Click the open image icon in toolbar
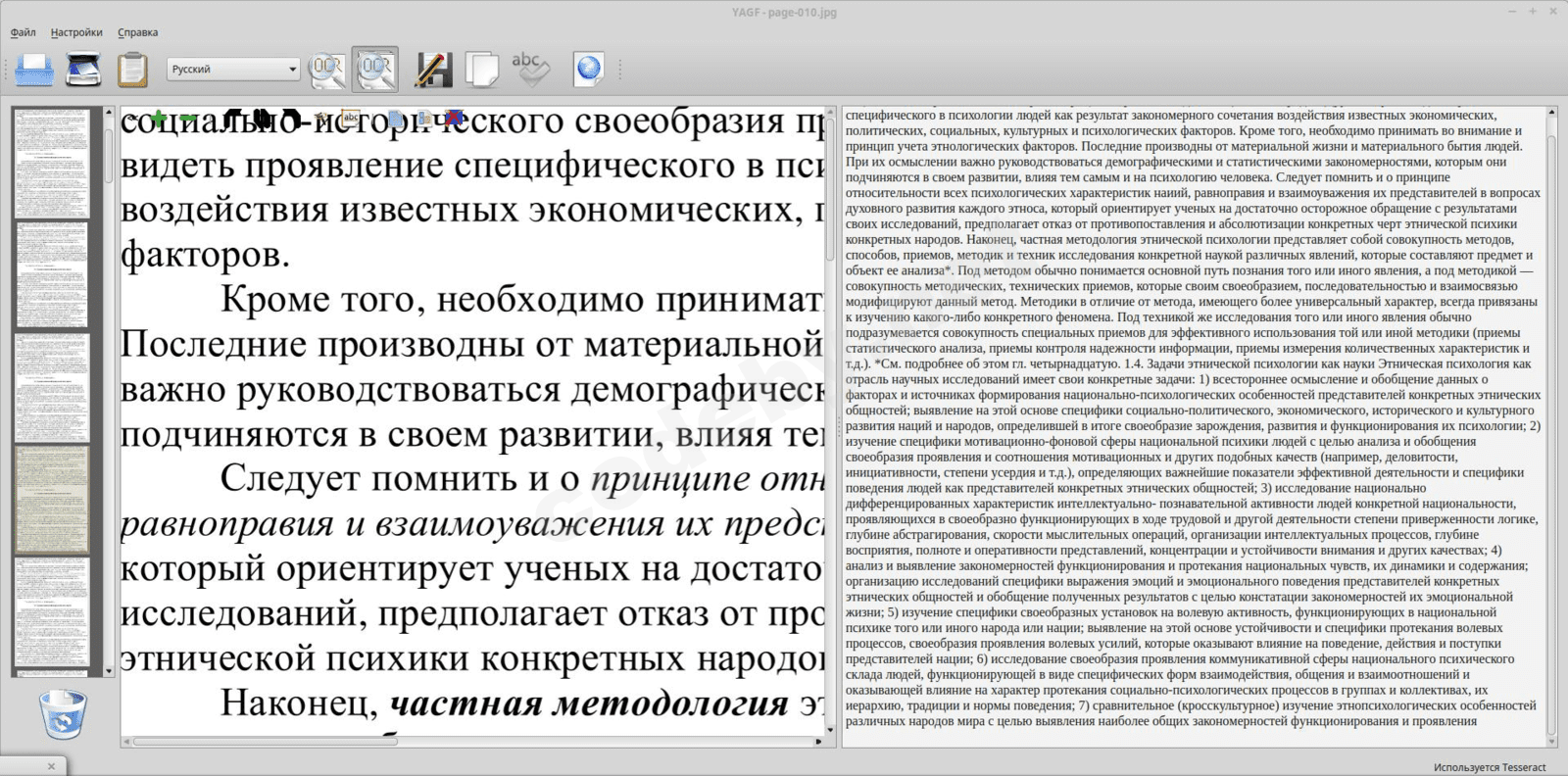The width and height of the screenshot is (1568, 776). [x=35, y=70]
